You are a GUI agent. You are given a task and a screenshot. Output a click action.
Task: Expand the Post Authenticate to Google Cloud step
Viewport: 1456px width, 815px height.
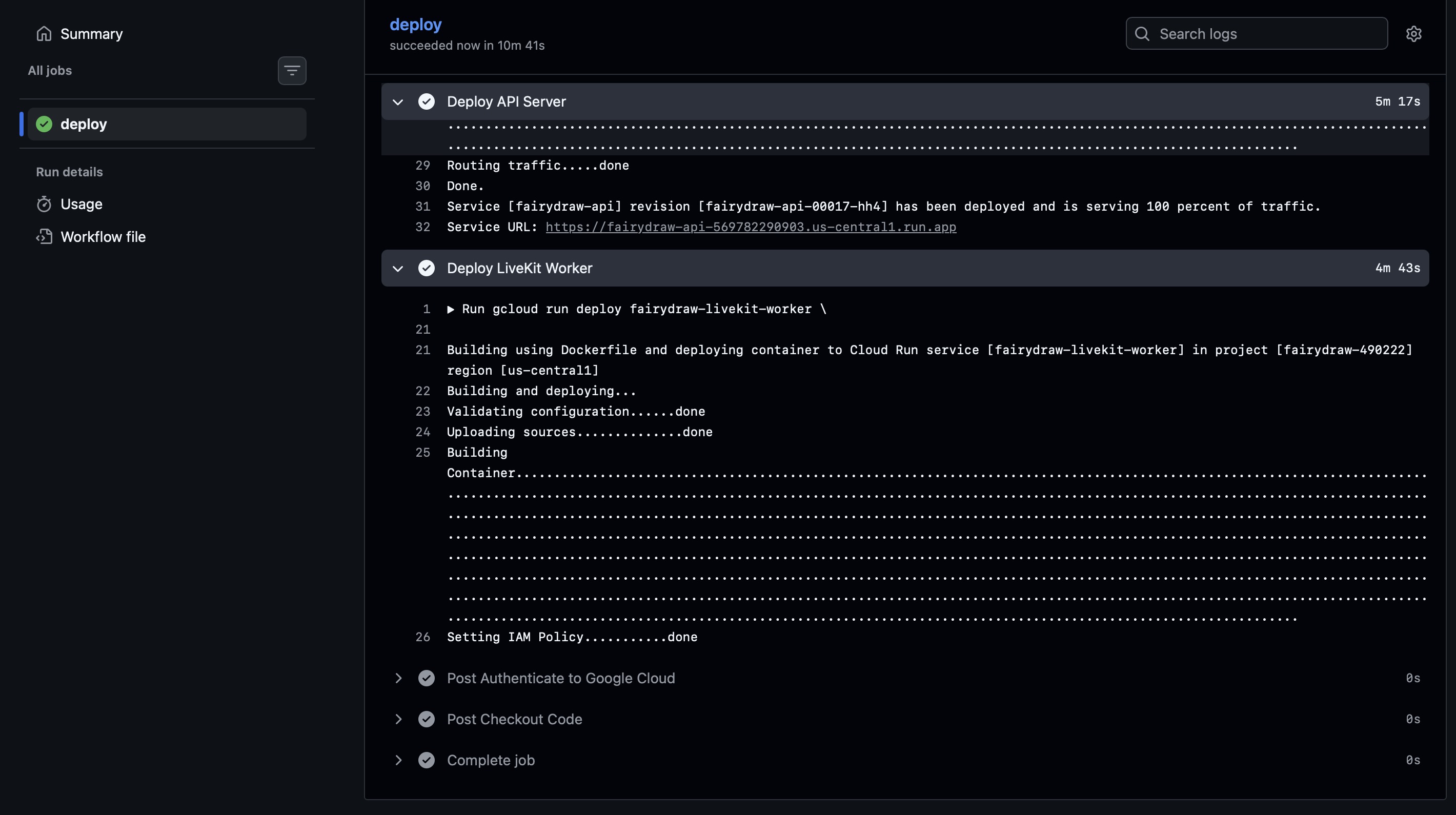coord(398,678)
